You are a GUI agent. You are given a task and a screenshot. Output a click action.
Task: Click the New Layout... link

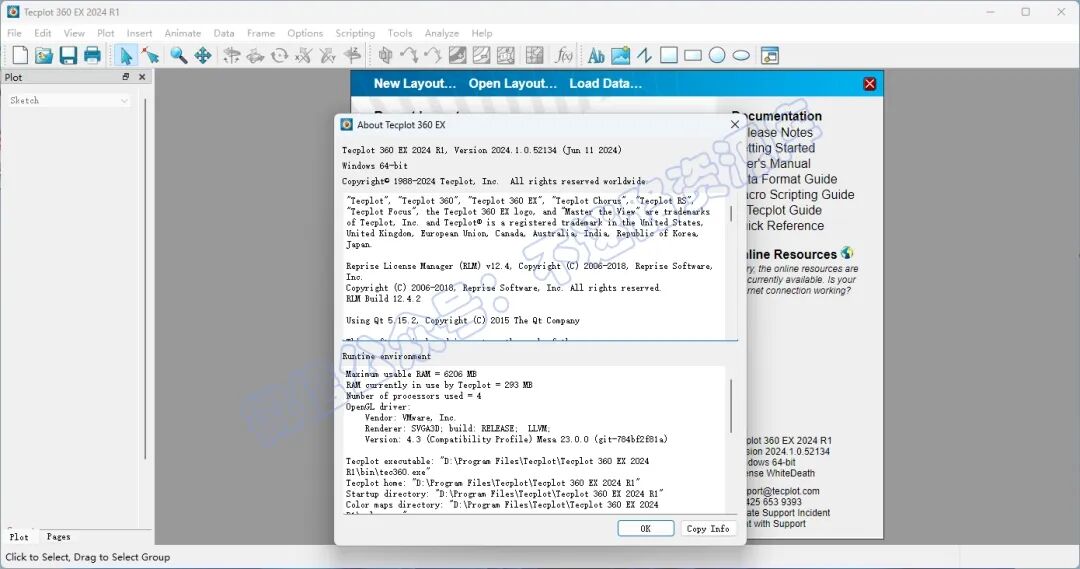pyautogui.click(x=415, y=83)
